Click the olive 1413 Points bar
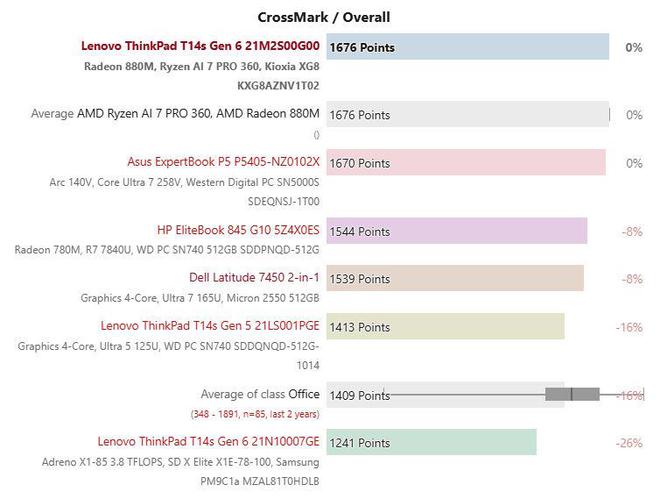Image resolution: width=660 pixels, height=499 pixels. [445, 326]
